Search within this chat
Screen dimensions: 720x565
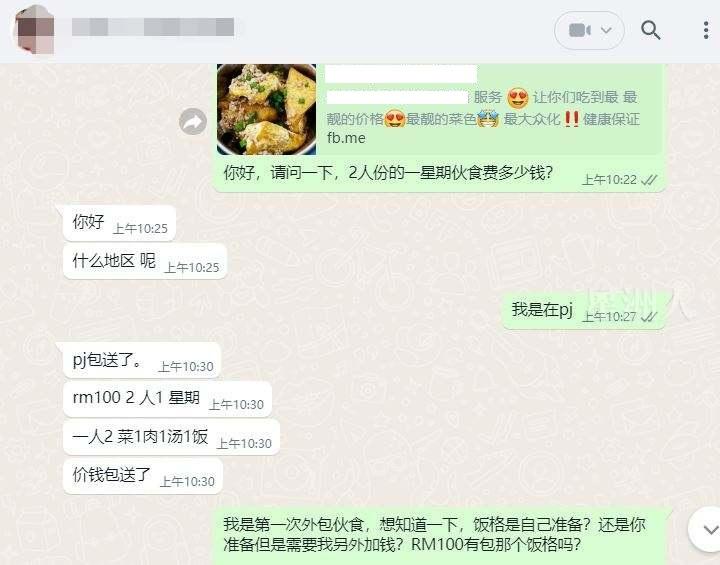pos(650,30)
